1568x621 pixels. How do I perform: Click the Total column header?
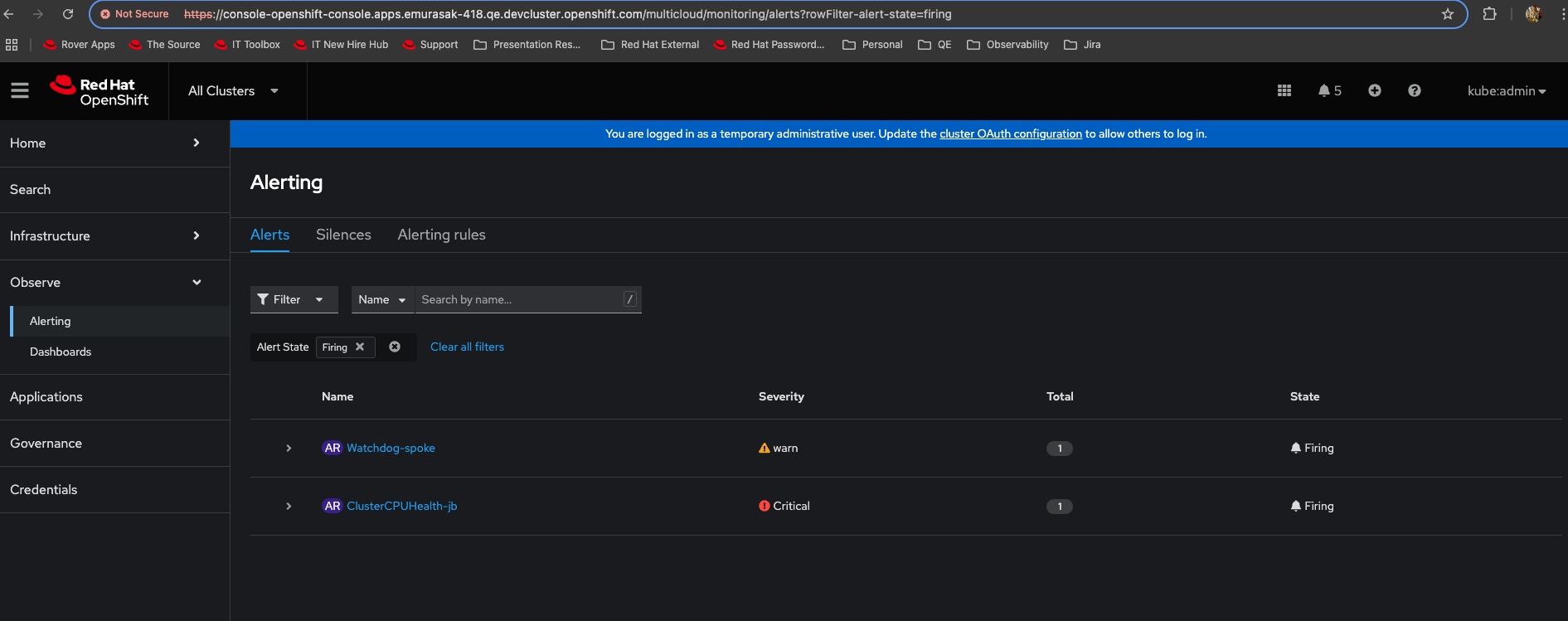1060,396
